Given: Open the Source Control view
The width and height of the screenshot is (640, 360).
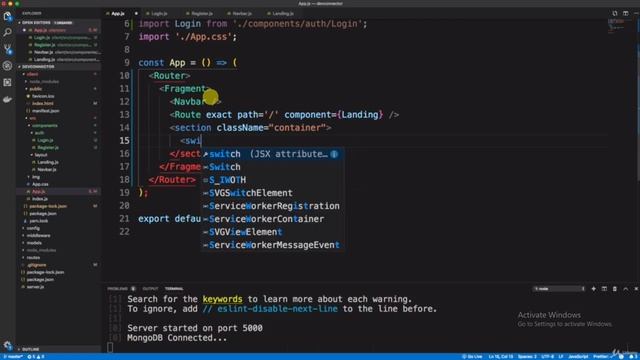Looking at the screenshot, I should 7,49.
